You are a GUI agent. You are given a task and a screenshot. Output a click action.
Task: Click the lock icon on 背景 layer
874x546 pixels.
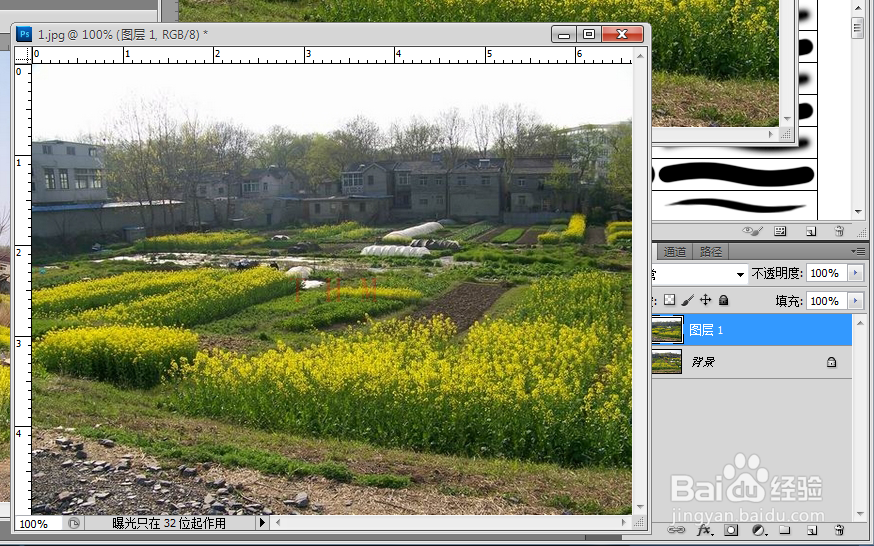click(x=831, y=362)
